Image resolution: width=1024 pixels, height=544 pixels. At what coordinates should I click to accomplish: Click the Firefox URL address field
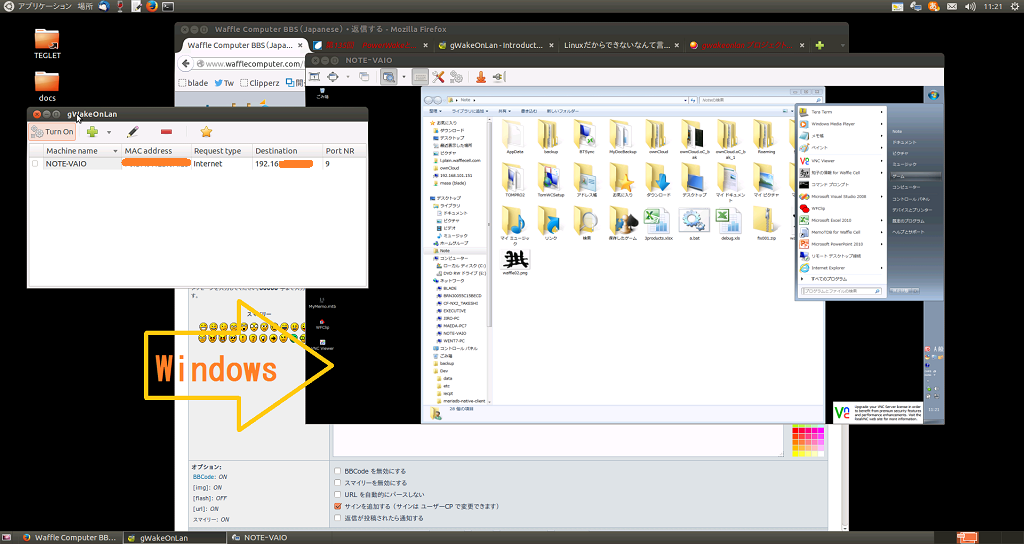[251, 64]
